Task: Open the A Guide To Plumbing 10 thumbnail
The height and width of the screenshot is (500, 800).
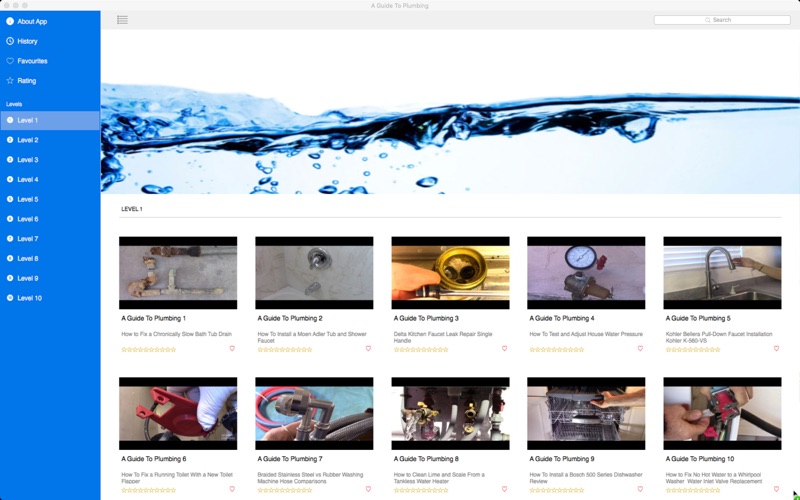Action: tap(722, 413)
